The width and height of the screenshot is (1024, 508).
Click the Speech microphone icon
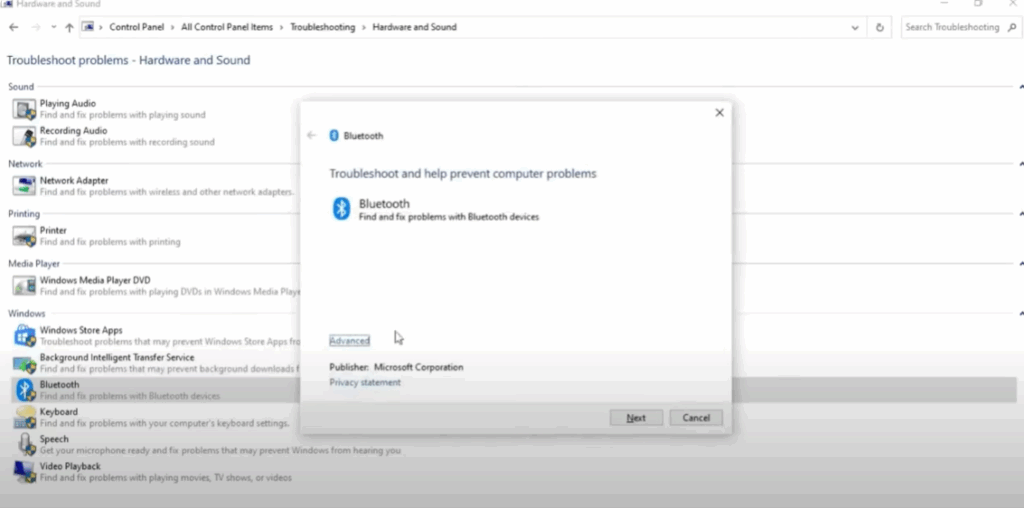tap(24, 445)
